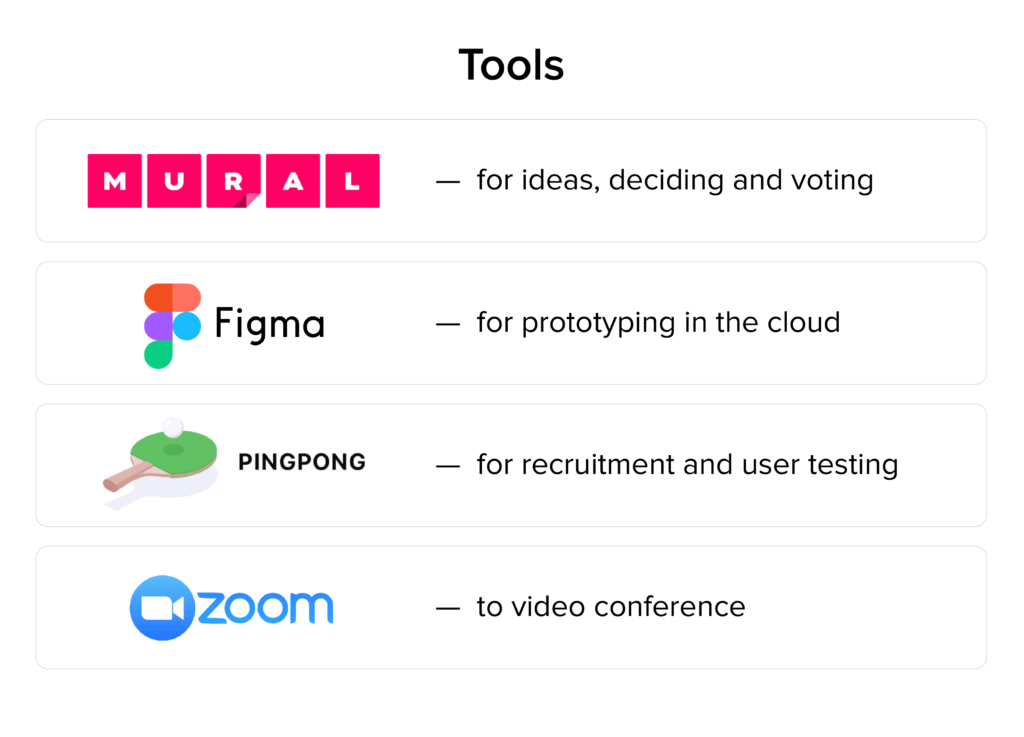Click the U tile in the MURAL logo
Screen dimensions: 1024x737
tap(174, 181)
